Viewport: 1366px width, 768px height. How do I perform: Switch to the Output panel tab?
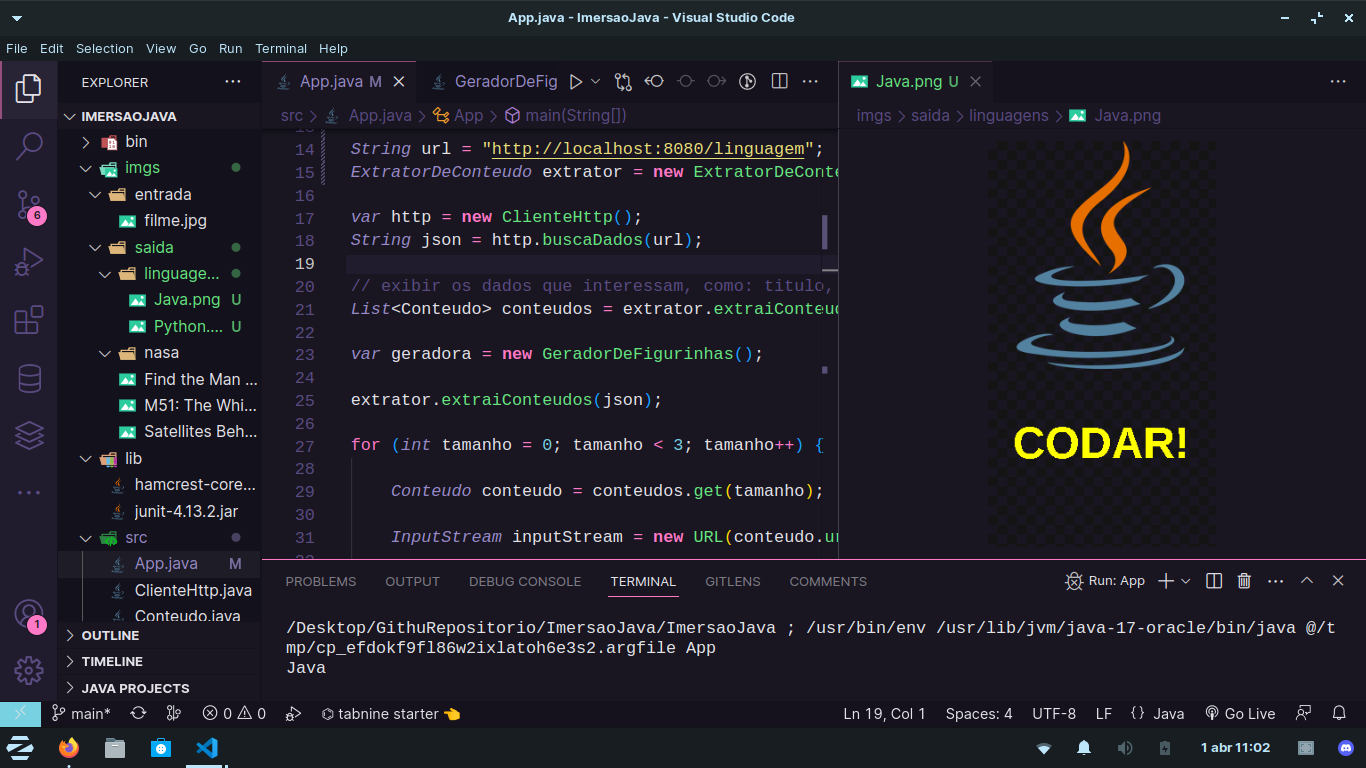coord(411,581)
